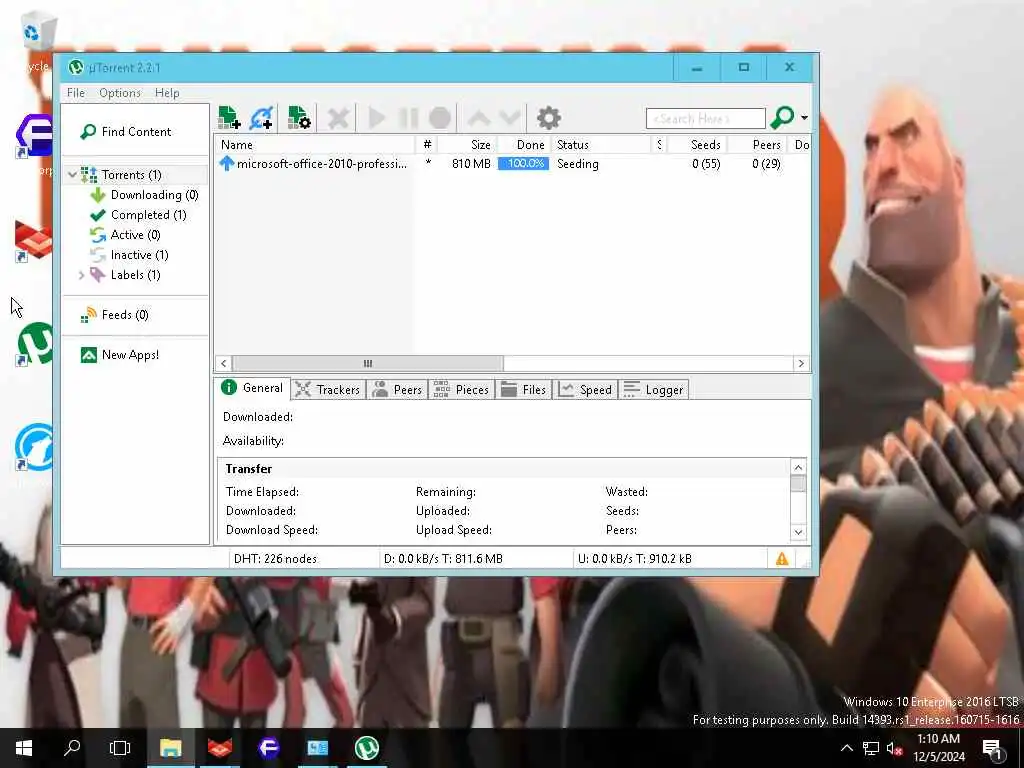Open the Options menu
The width and height of the screenshot is (1024, 768).
click(x=120, y=93)
